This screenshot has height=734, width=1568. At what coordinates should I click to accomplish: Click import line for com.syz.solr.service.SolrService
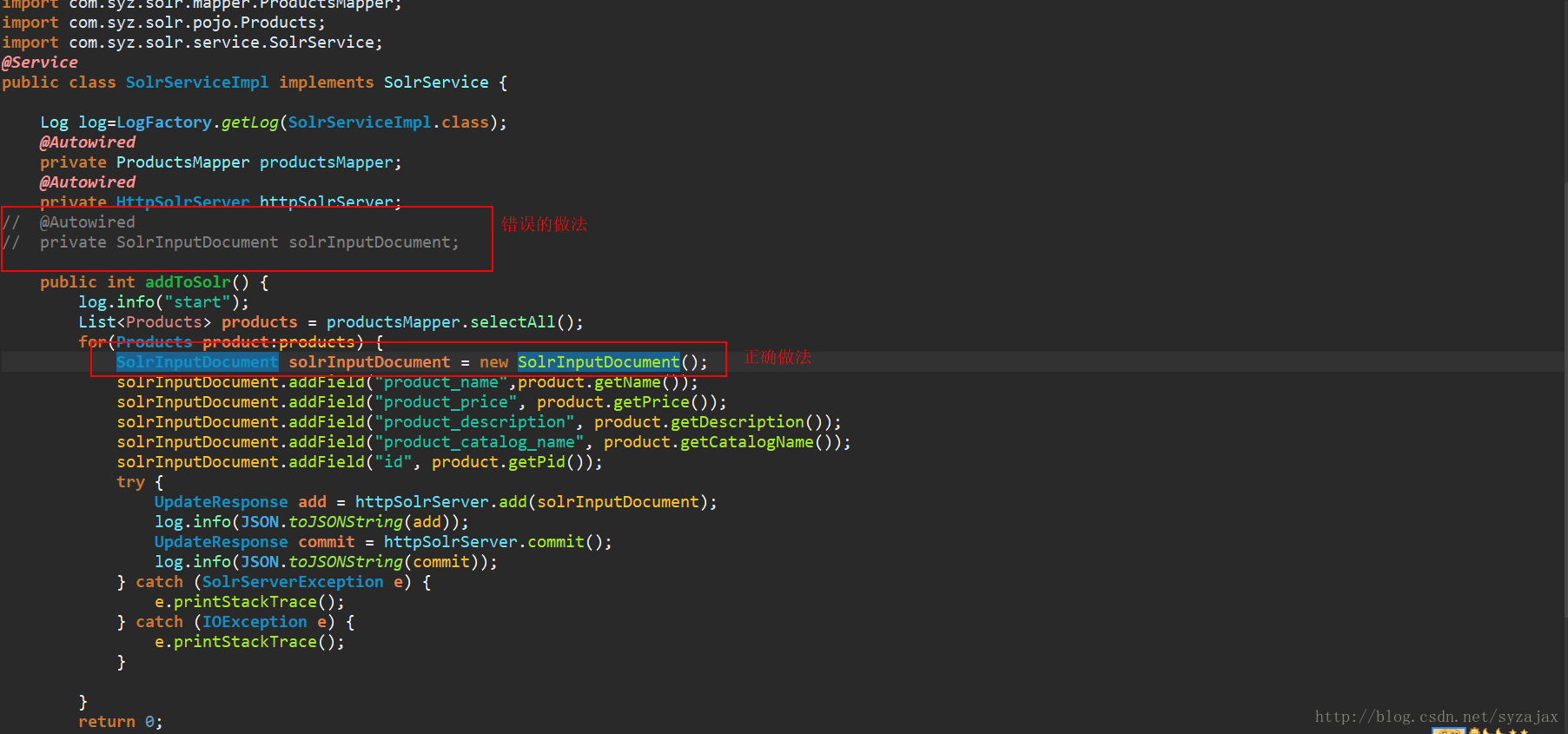tap(192, 43)
